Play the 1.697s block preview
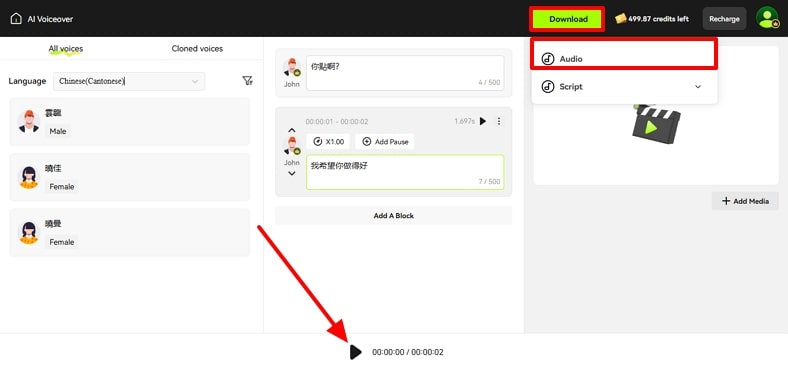Image resolution: width=788 pixels, height=370 pixels. coord(483,121)
